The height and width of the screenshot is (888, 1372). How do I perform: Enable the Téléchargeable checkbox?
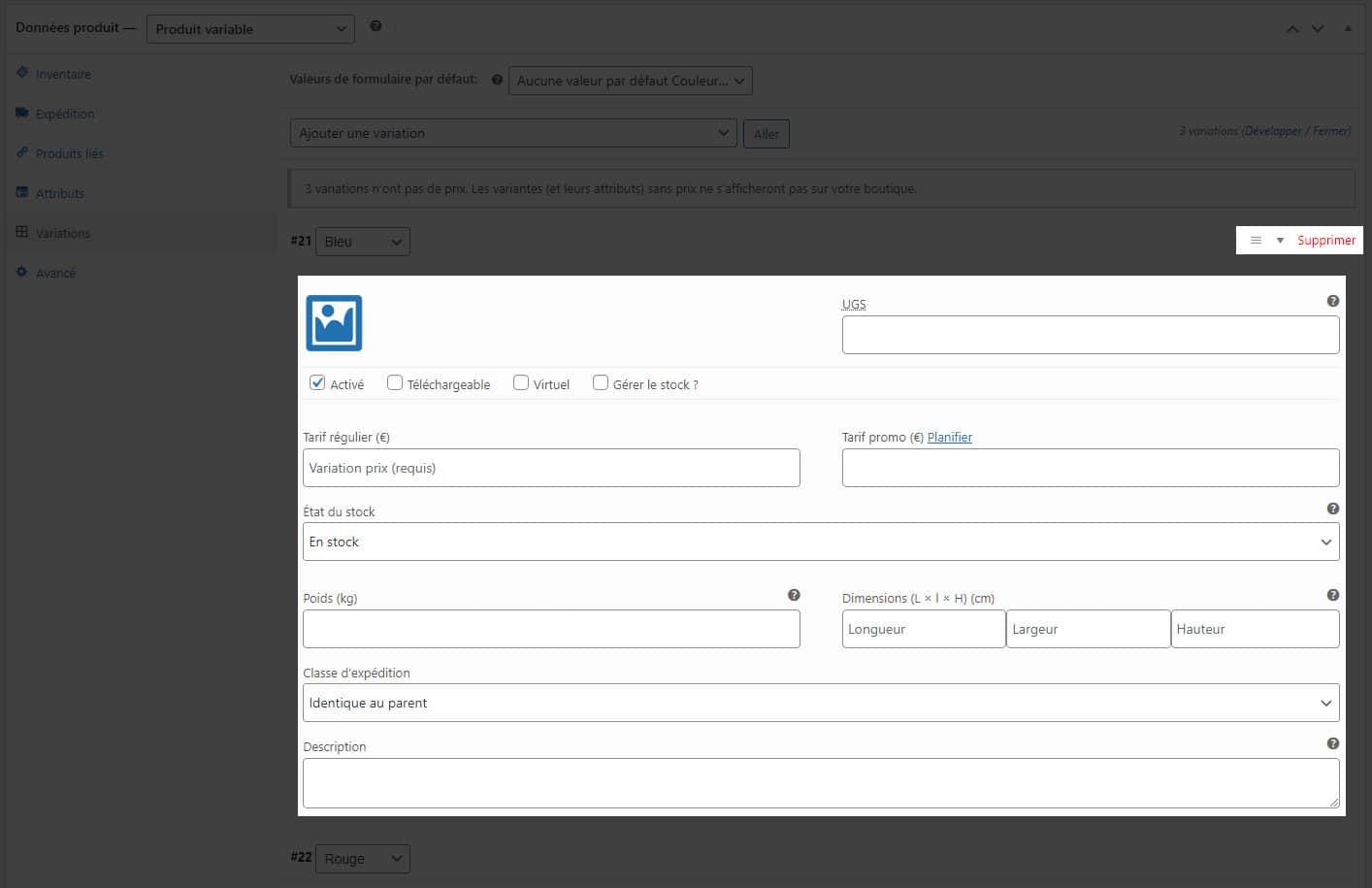click(395, 382)
